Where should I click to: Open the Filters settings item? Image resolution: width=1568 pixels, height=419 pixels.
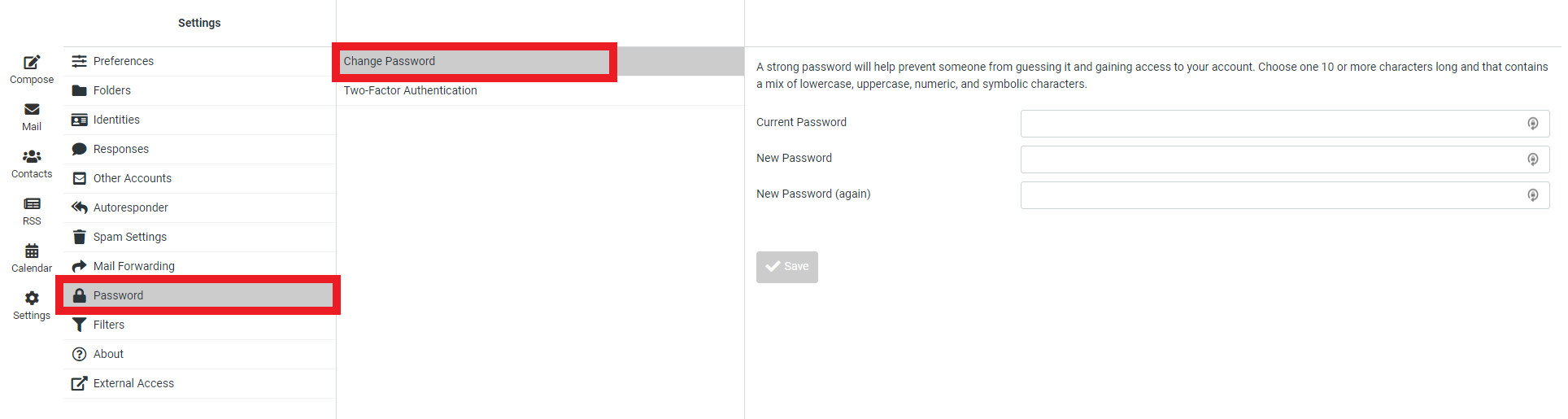pyautogui.click(x=199, y=325)
